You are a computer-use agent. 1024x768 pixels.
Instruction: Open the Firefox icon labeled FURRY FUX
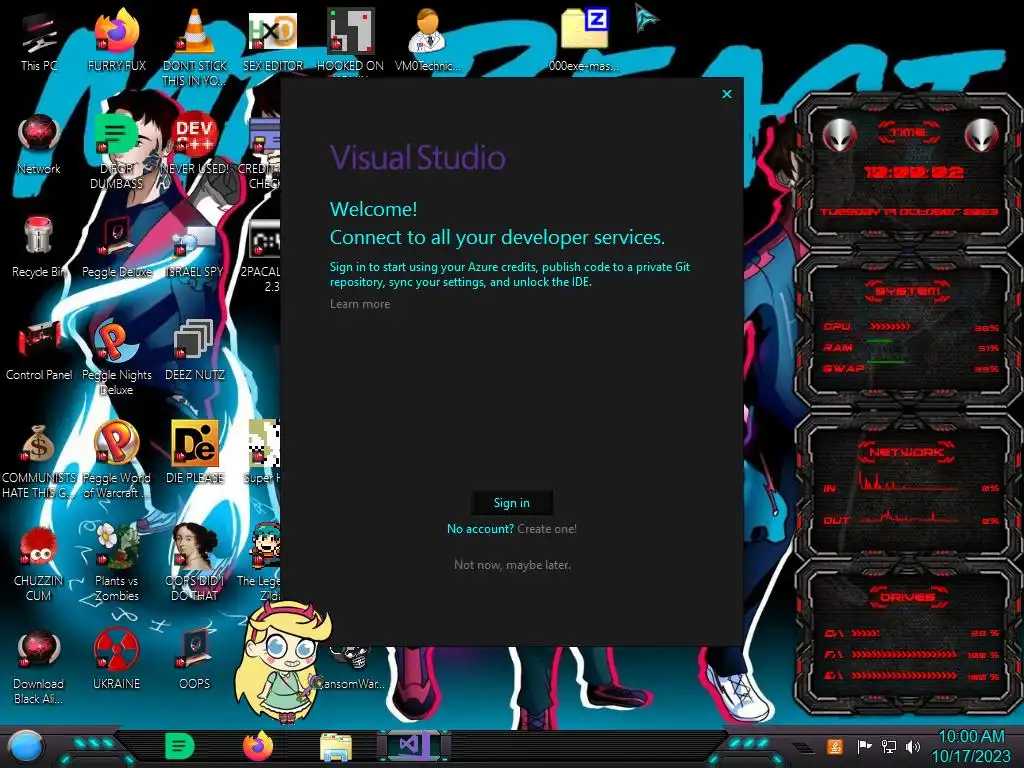tap(117, 40)
